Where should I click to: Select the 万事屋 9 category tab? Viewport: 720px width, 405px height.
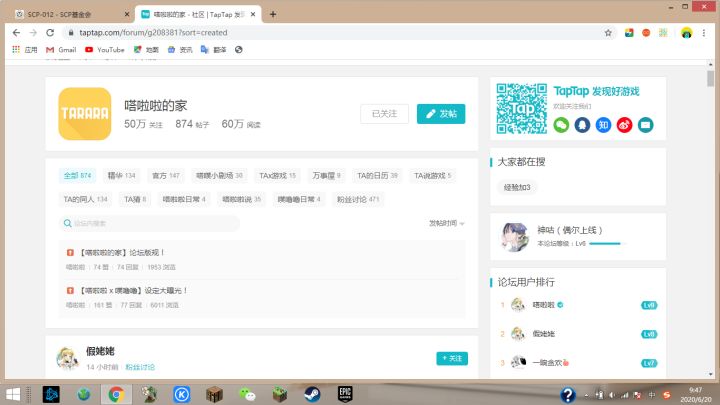326,175
